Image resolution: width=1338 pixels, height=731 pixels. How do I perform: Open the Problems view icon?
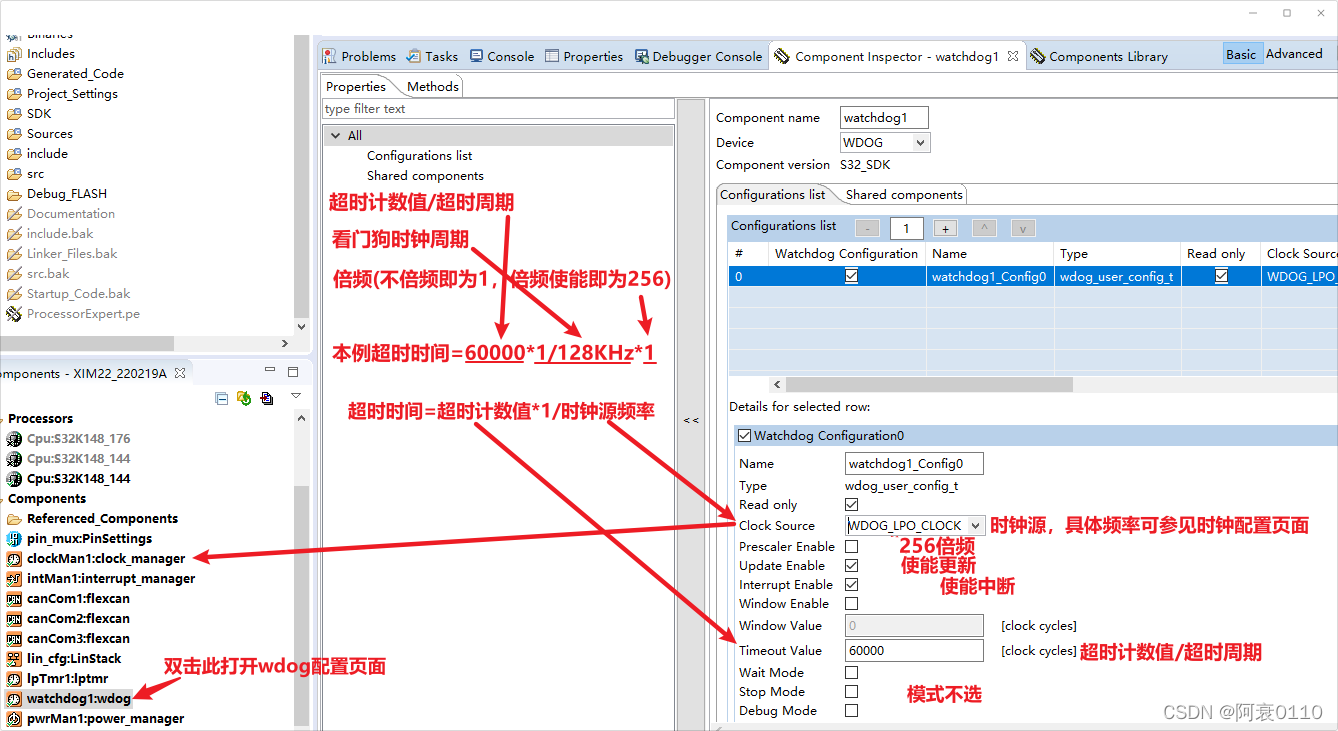pyautogui.click(x=330, y=56)
